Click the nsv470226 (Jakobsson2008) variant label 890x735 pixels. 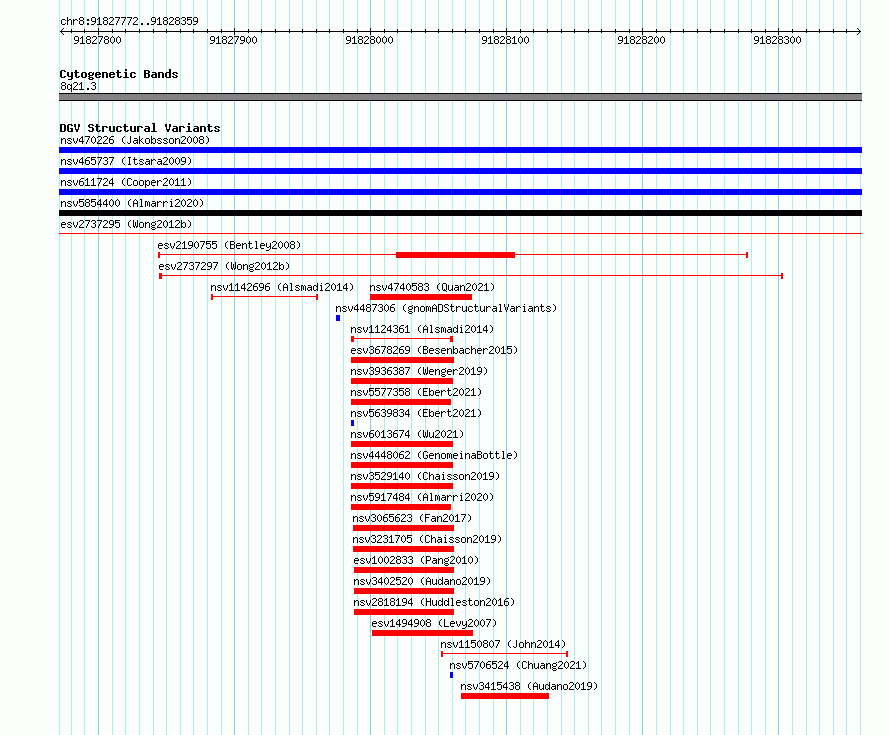click(x=135, y=140)
